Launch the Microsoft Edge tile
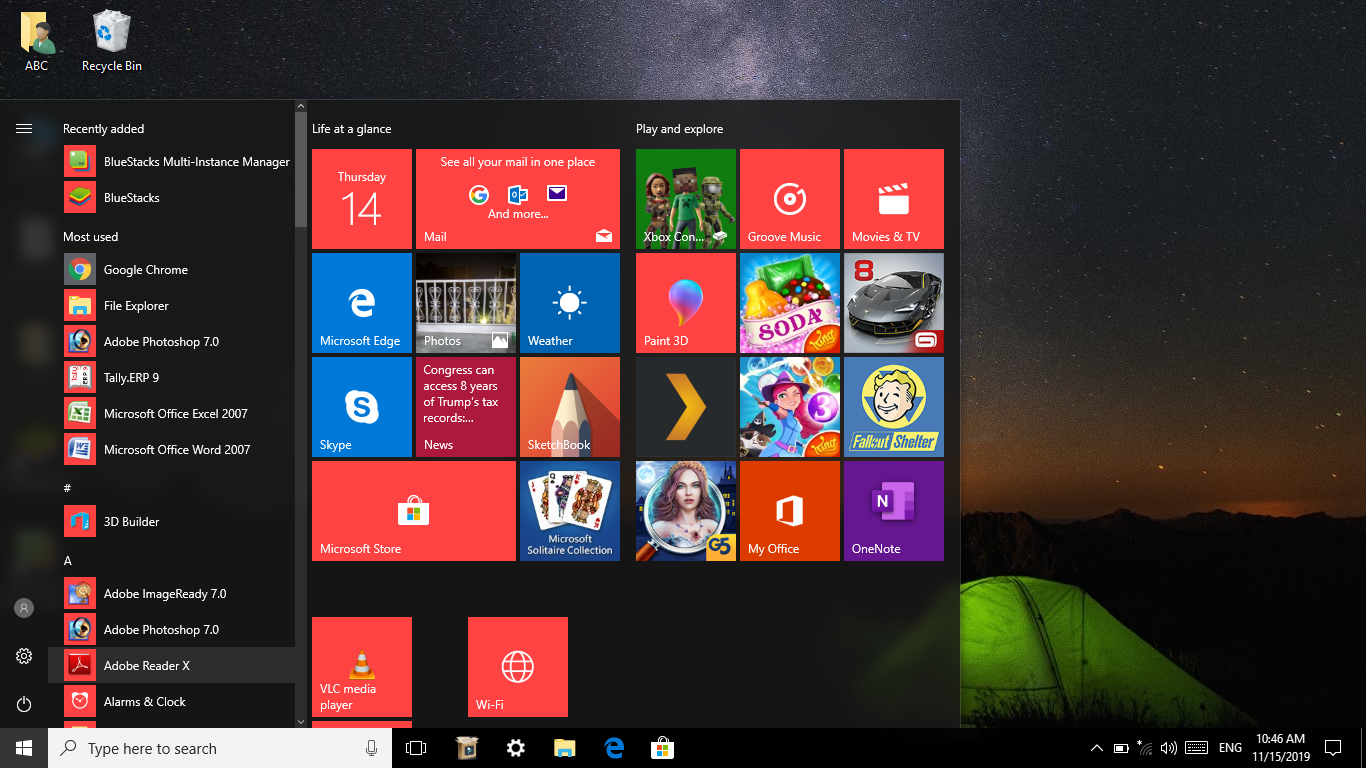The height and width of the screenshot is (768, 1366). pyautogui.click(x=362, y=303)
